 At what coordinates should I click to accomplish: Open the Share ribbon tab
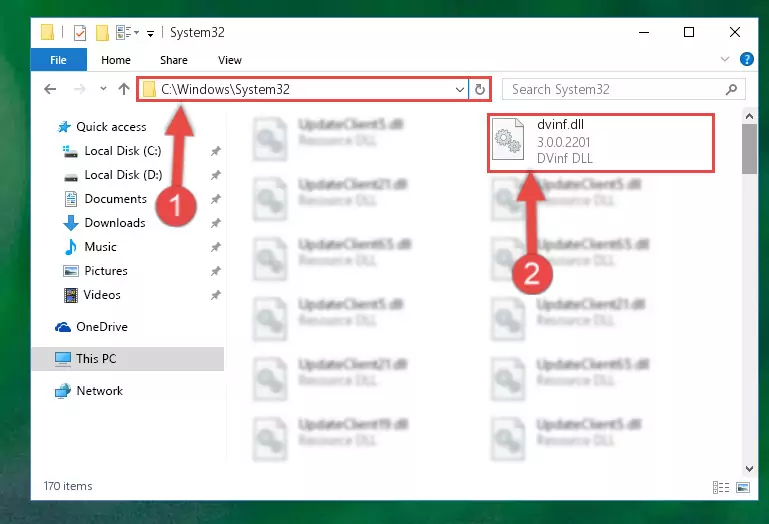174,60
